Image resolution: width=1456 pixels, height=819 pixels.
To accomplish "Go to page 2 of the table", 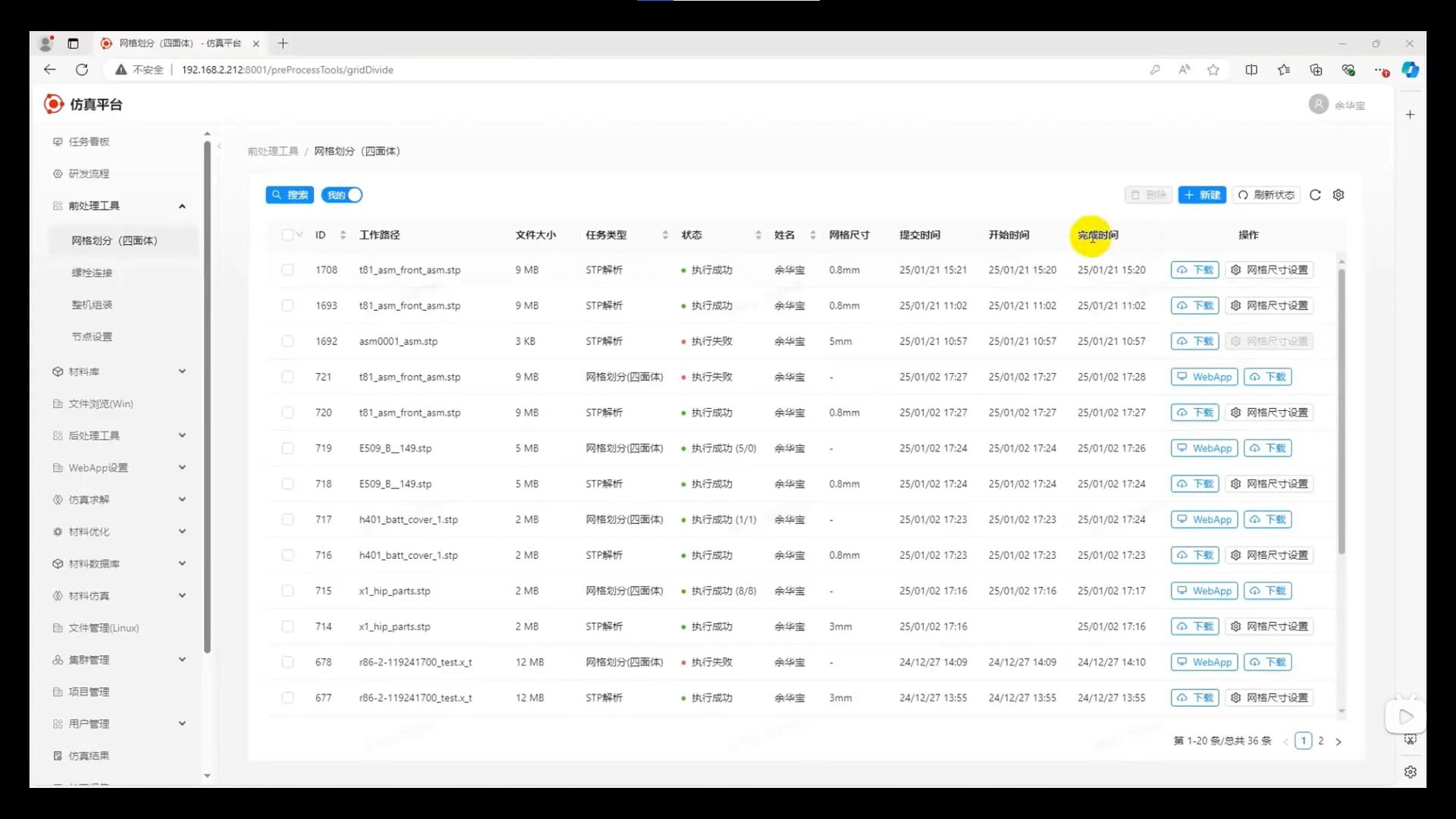I will pyautogui.click(x=1321, y=741).
